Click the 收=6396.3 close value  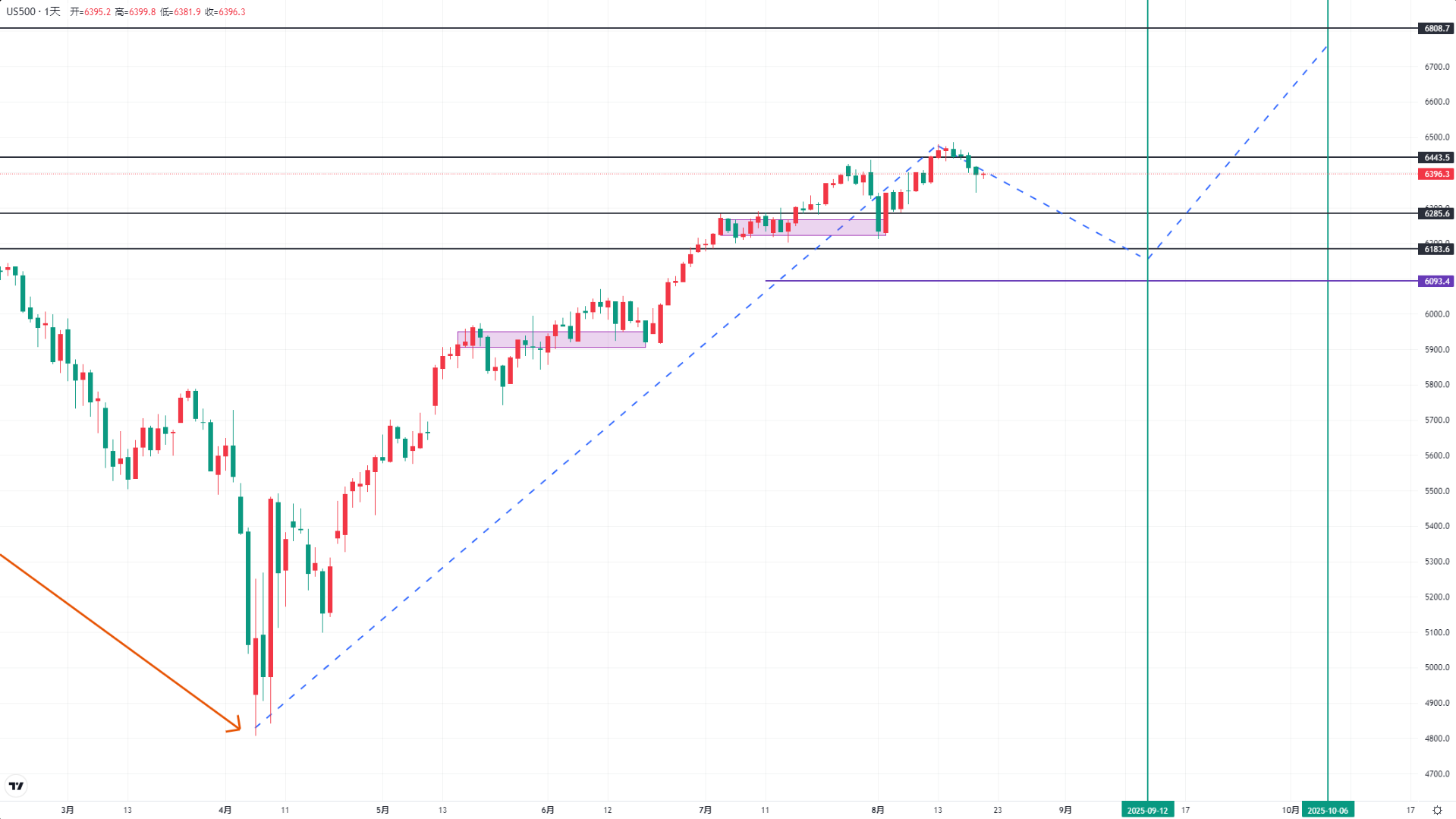tap(225, 12)
